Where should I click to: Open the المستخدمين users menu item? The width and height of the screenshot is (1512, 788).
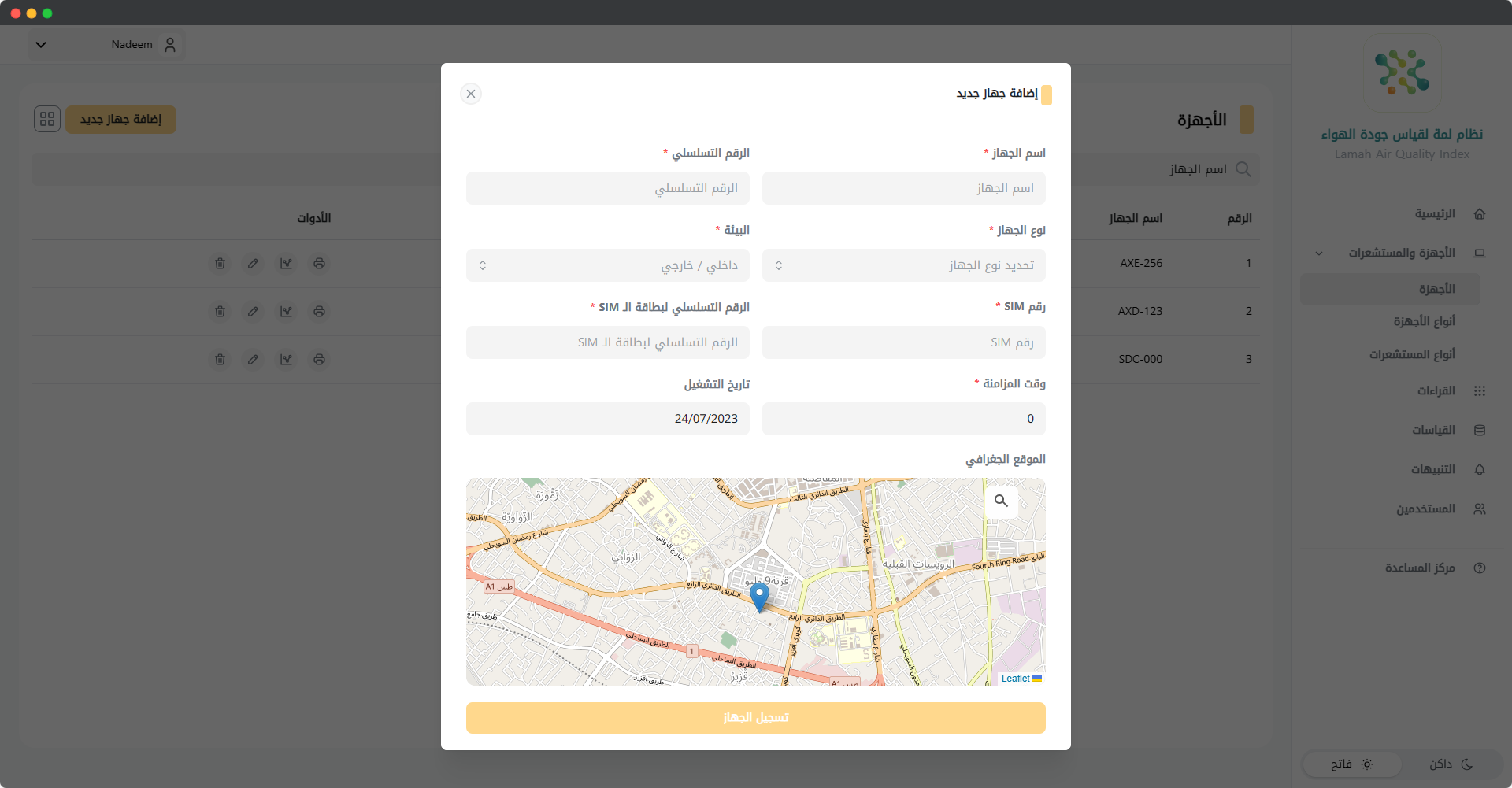pyautogui.click(x=1426, y=509)
